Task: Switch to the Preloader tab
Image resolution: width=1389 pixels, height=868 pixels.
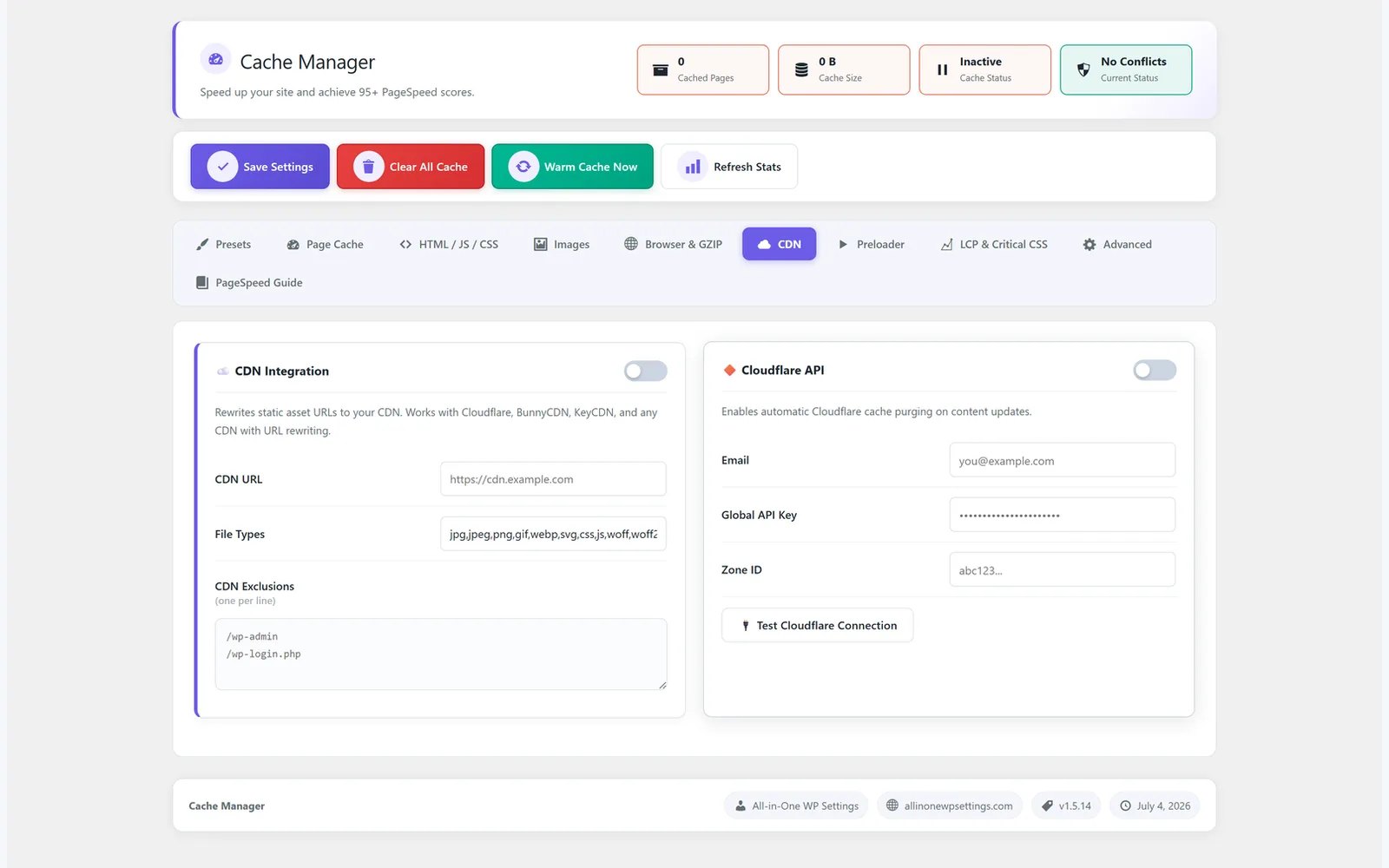Action: 872,245
